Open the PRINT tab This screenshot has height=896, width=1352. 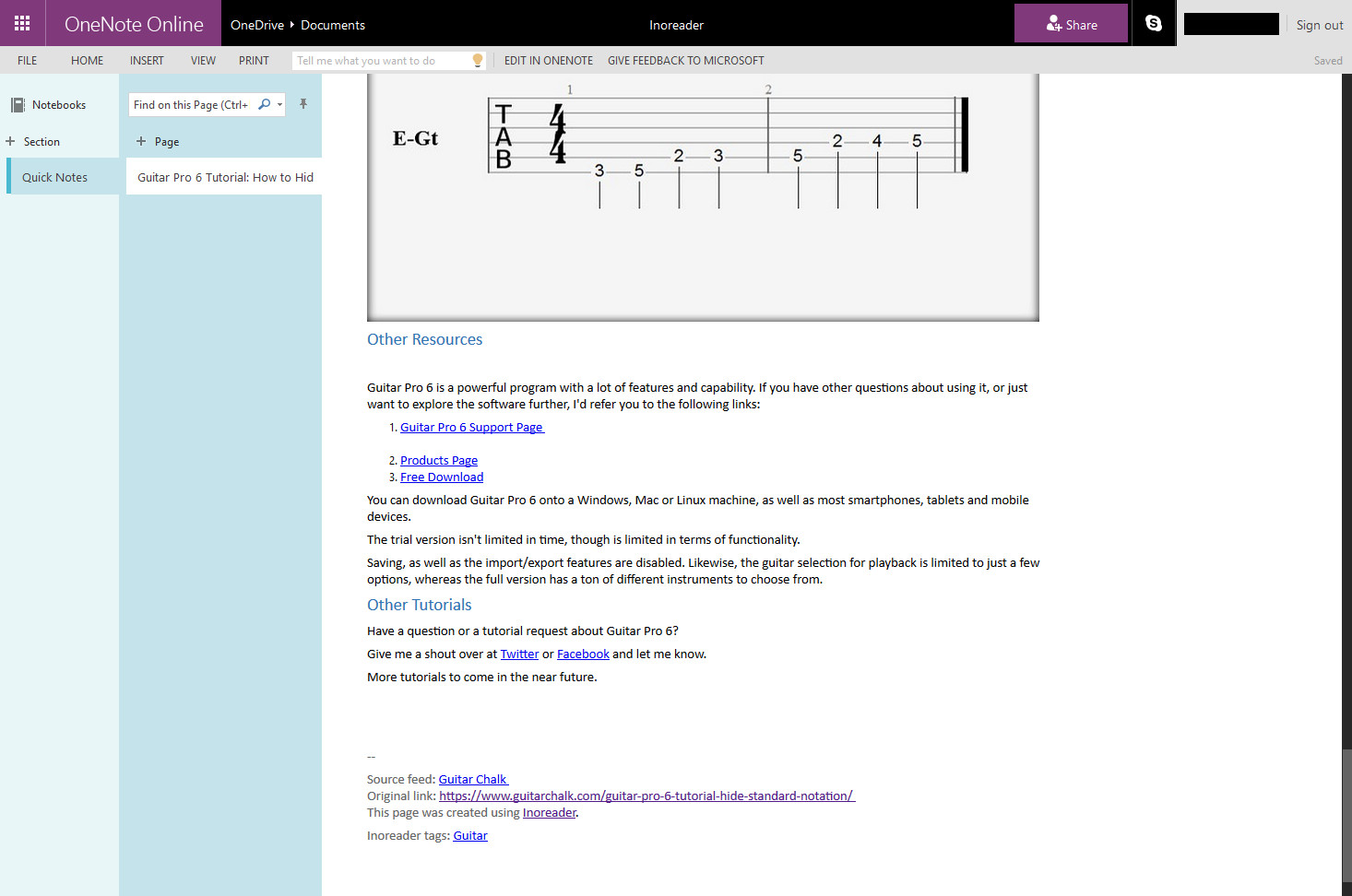click(254, 60)
